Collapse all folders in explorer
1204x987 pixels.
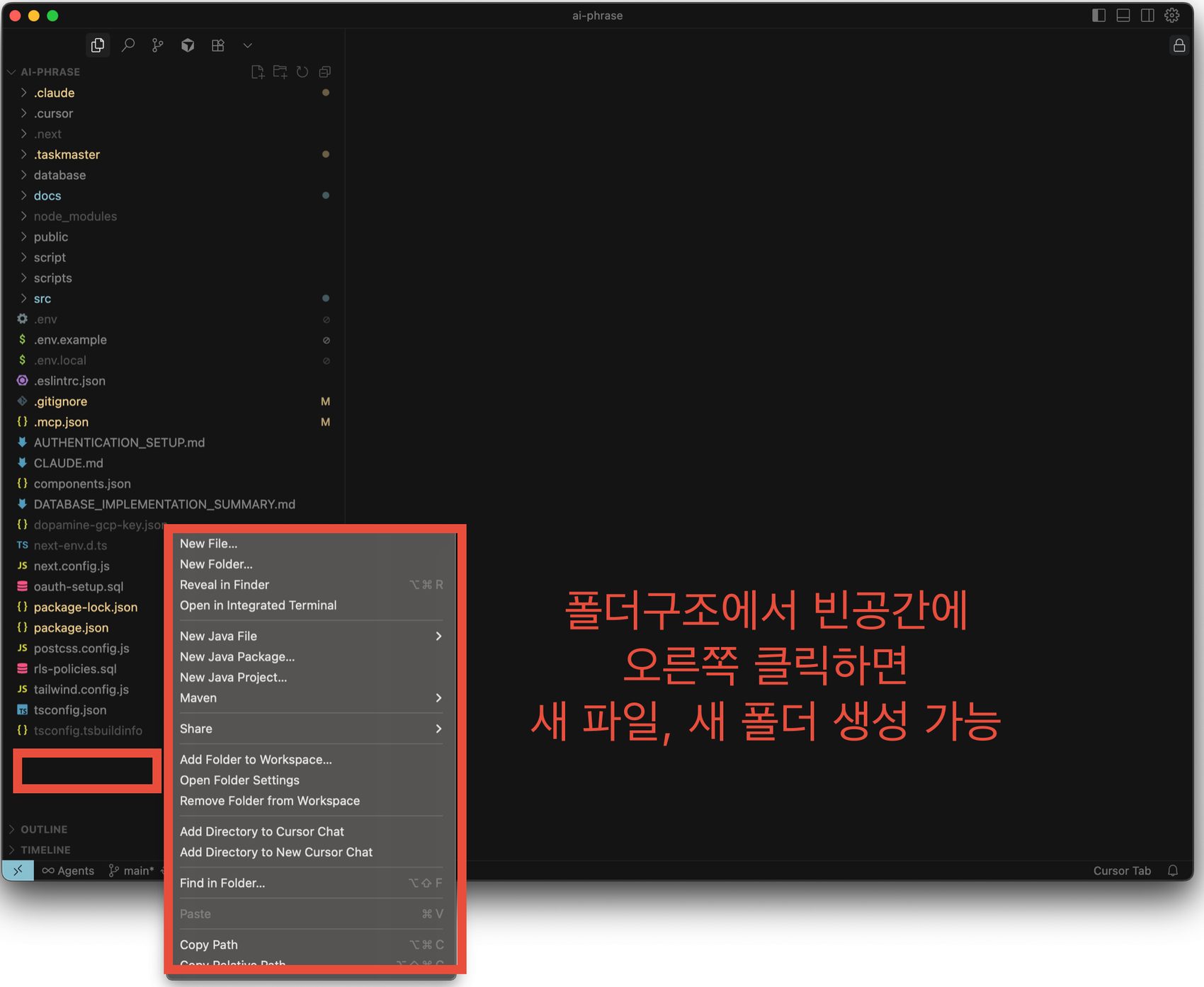tap(325, 72)
